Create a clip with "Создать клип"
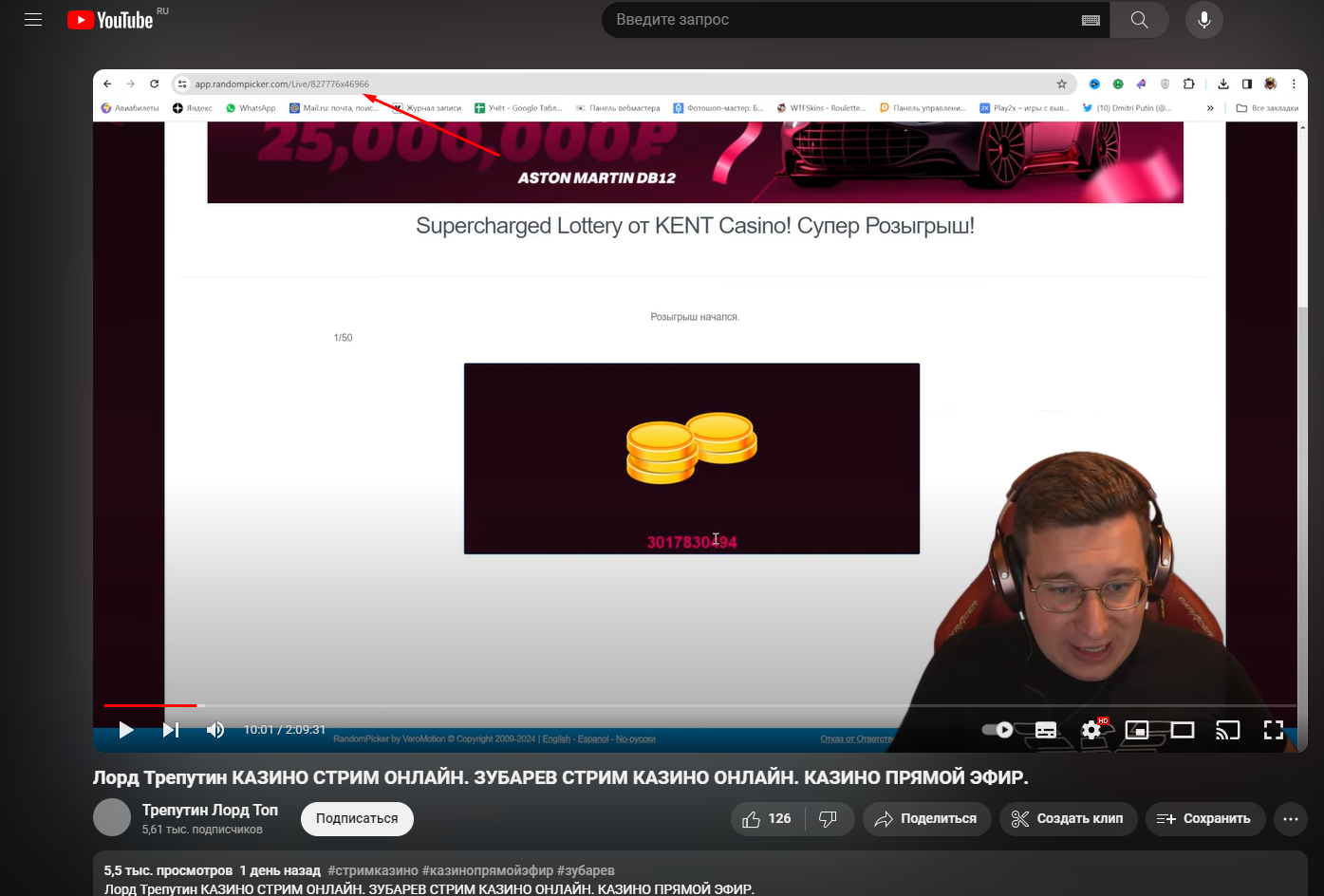Viewport: 1324px width, 896px height. coord(1068,819)
